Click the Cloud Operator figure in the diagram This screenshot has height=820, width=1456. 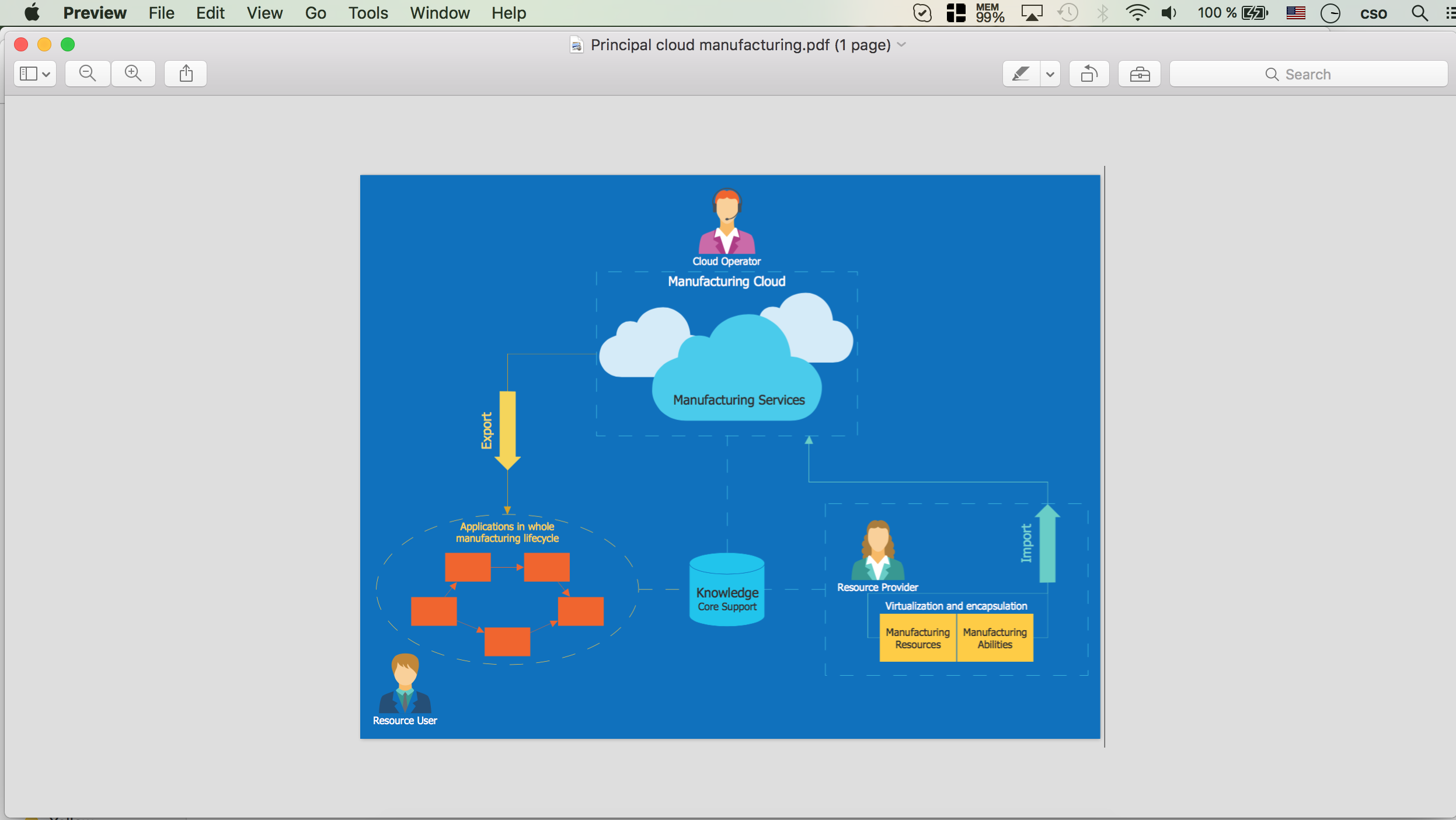coord(727,221)
